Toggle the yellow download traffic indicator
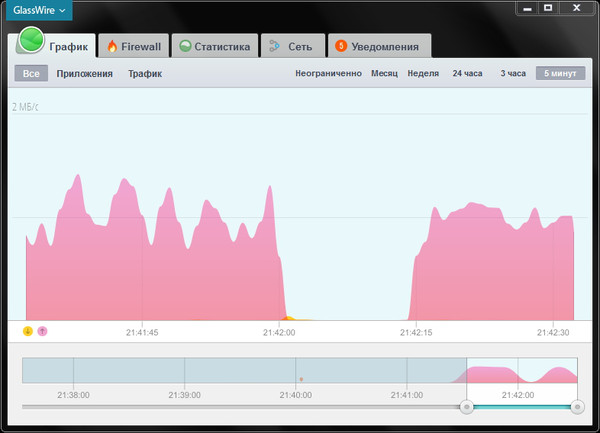600x433 pixels. 28,331
